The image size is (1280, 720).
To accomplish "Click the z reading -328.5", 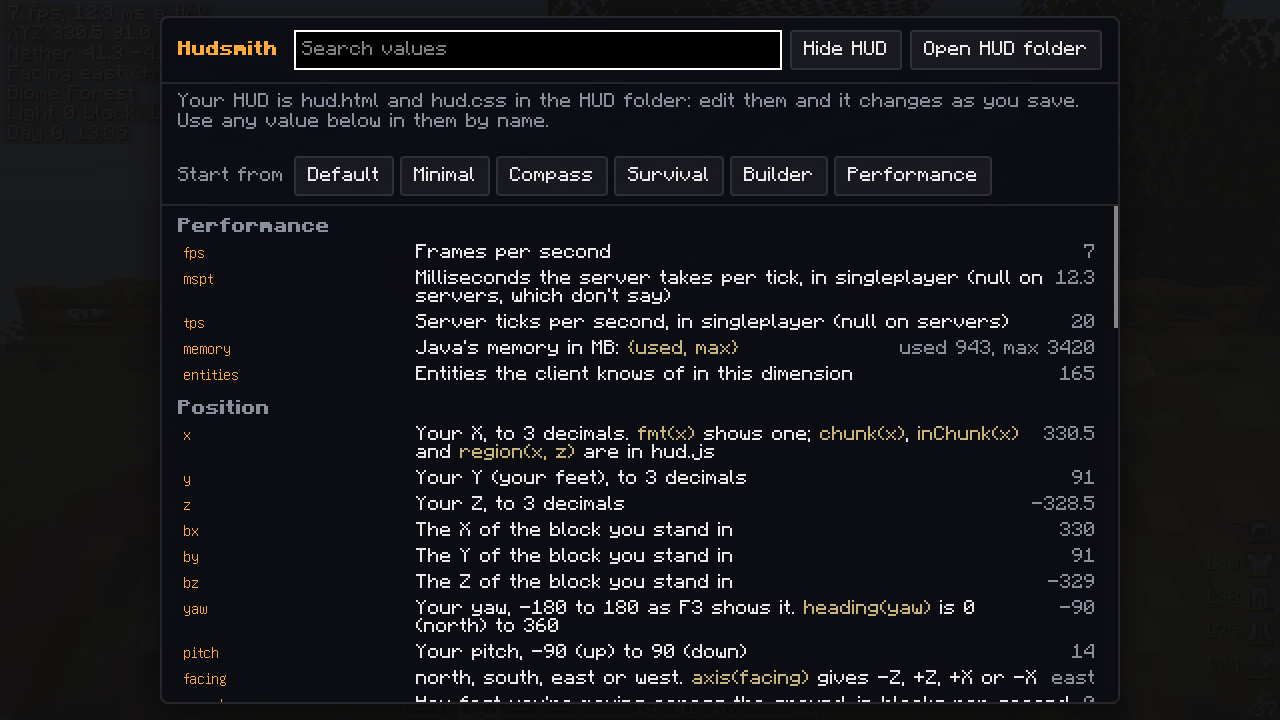I will click(1063, 504).
